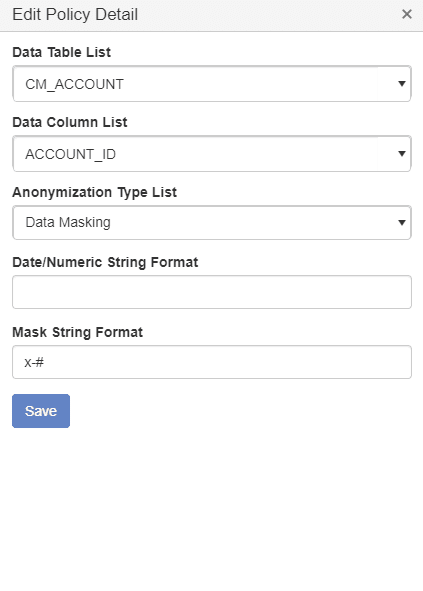
Task: Select the ACCOUNT_ID value text
Action: 70,154
